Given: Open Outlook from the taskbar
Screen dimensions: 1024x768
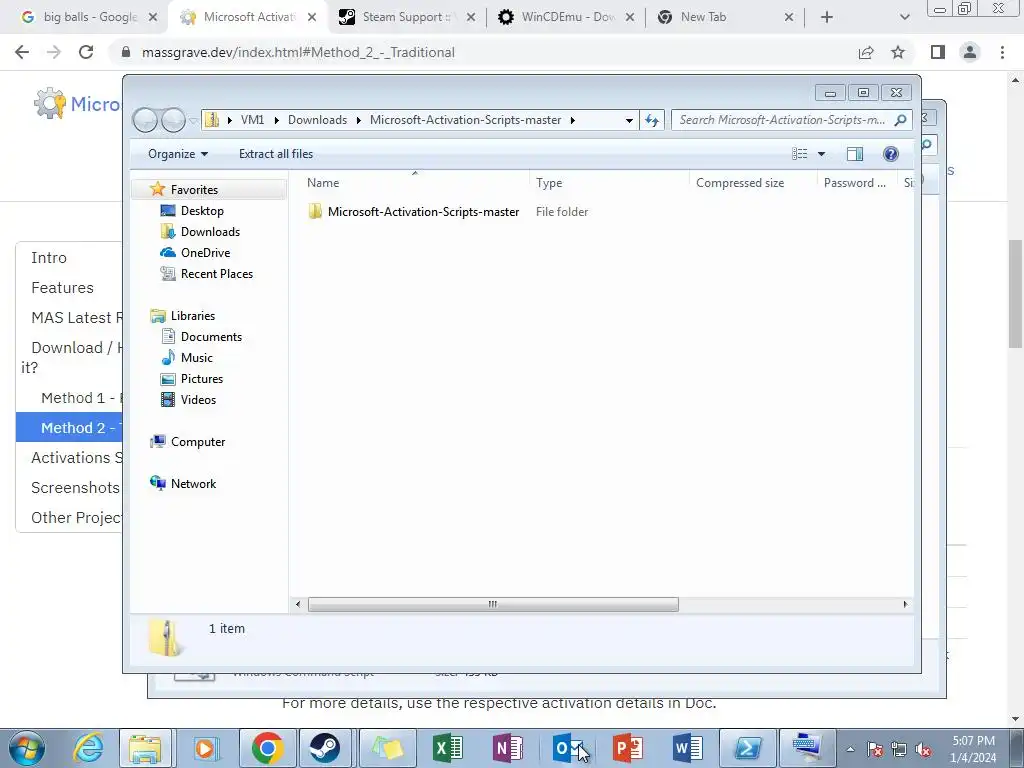Looking at the screenshot, I should pyautogui.click(x=568, y=748).
